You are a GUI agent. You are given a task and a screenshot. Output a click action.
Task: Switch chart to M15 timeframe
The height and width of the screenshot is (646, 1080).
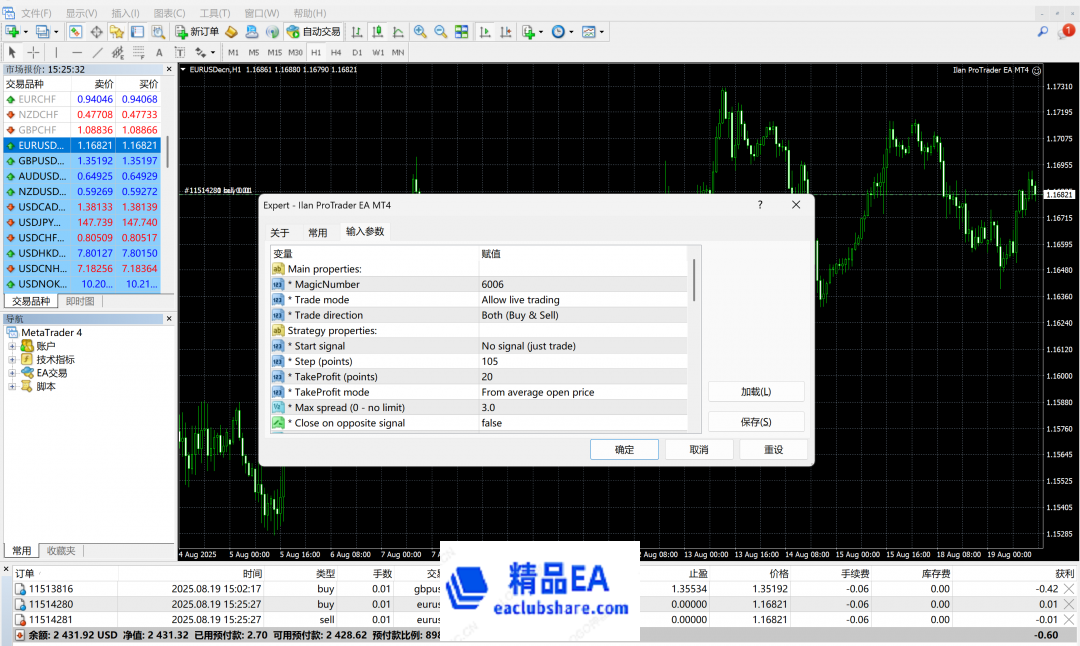click(274, 52)
